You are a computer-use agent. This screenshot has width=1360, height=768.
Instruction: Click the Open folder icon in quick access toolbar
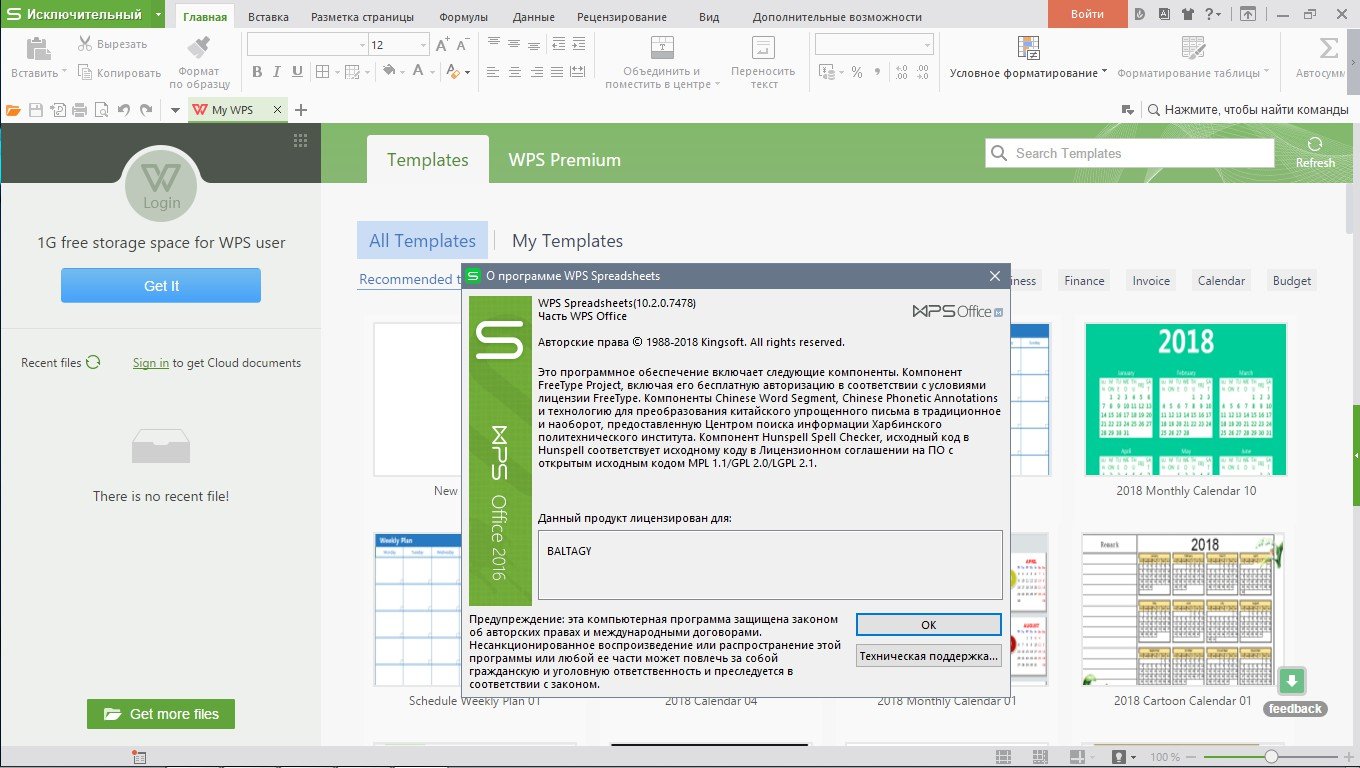click(x=13, y=110)
